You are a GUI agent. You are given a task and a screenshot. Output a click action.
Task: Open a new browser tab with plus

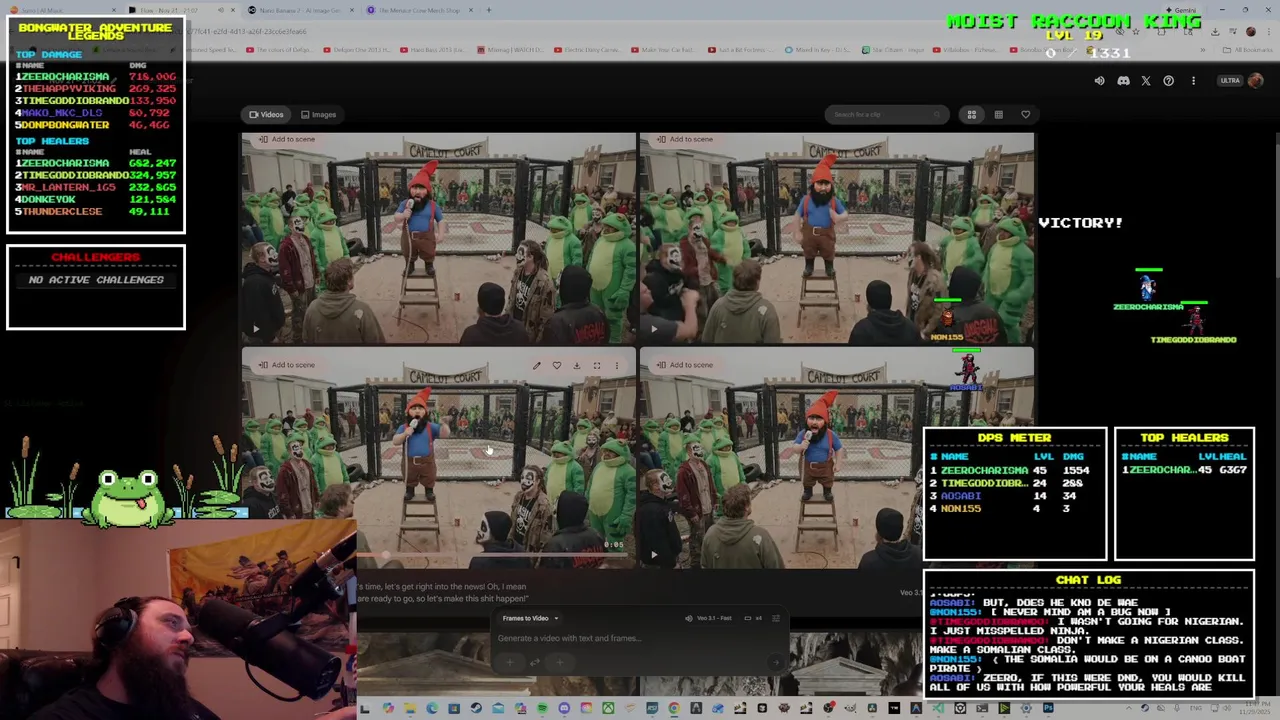pyautogui.click(x=489, y=10)
